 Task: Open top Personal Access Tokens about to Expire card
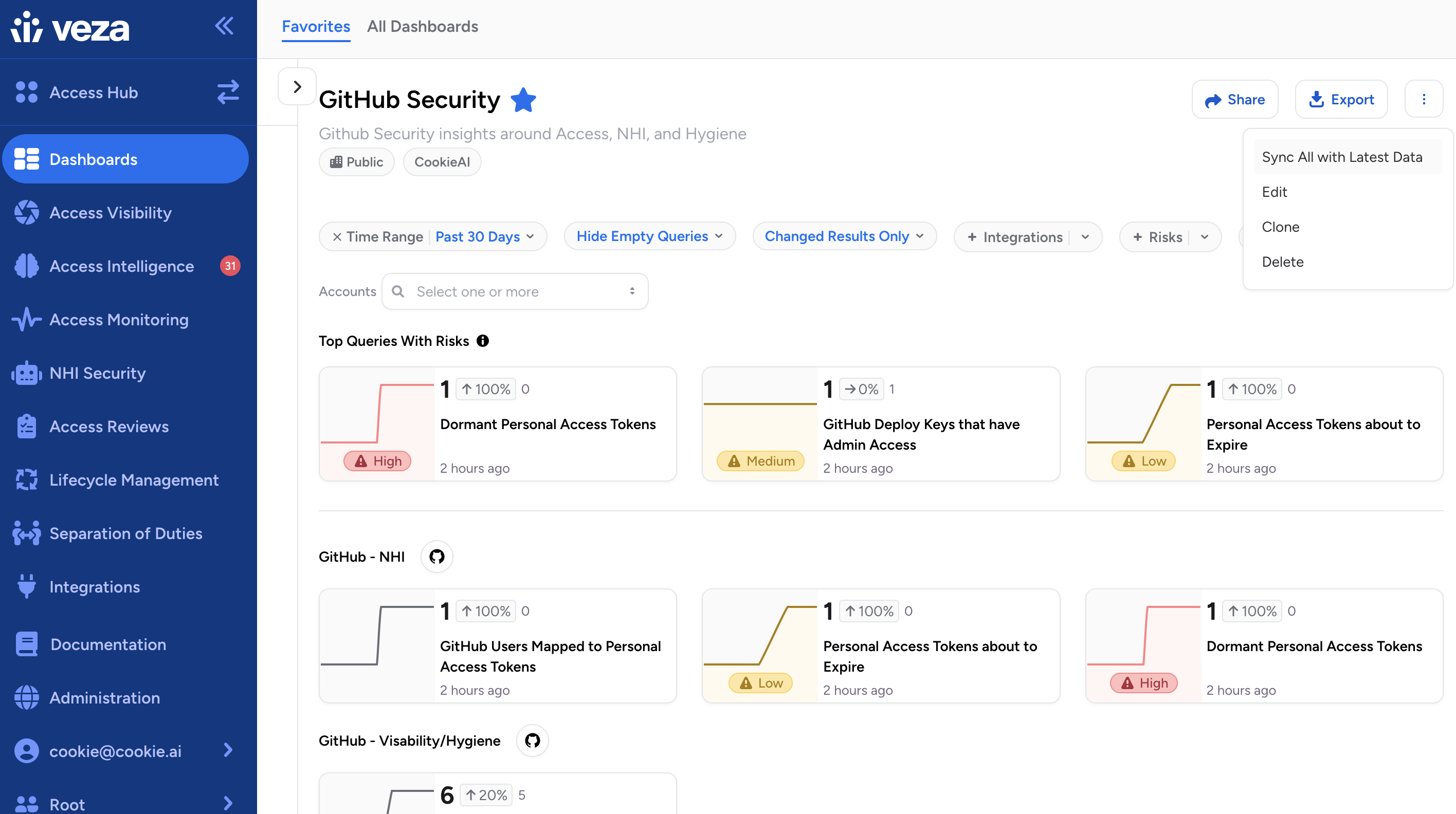[1264, 424]
